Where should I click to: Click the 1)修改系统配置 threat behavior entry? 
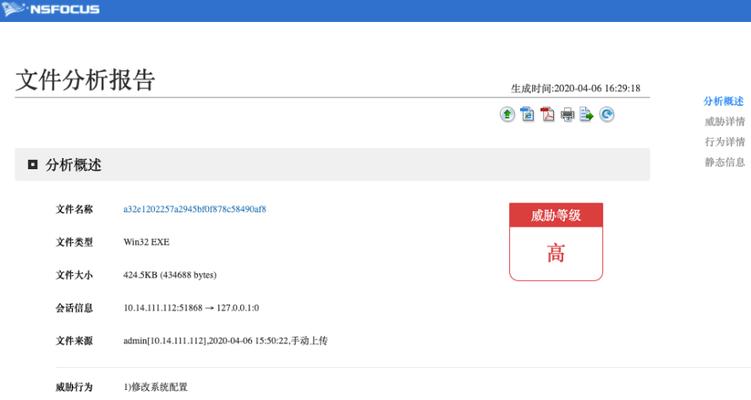click(156, 387)
